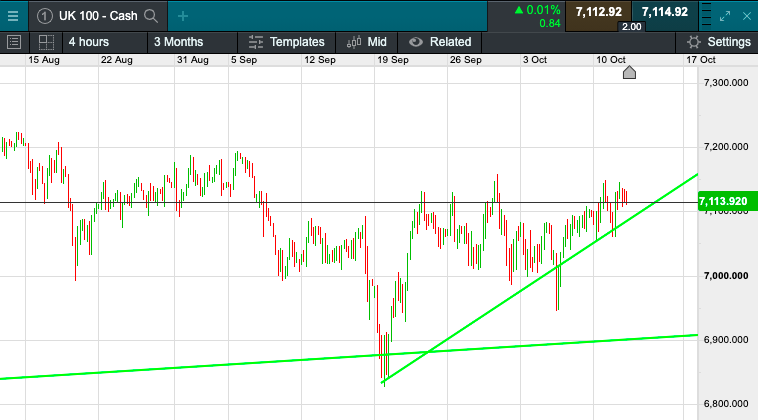Open the Settings gear icon
This screenshot has width=758, height=420.
pyautogui.click(x=693, y=42)
